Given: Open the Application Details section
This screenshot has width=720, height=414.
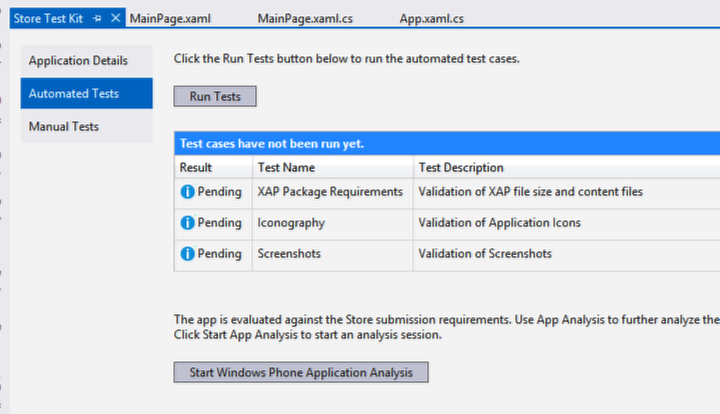Looking at the screenshot, I should tap(78, 61).
